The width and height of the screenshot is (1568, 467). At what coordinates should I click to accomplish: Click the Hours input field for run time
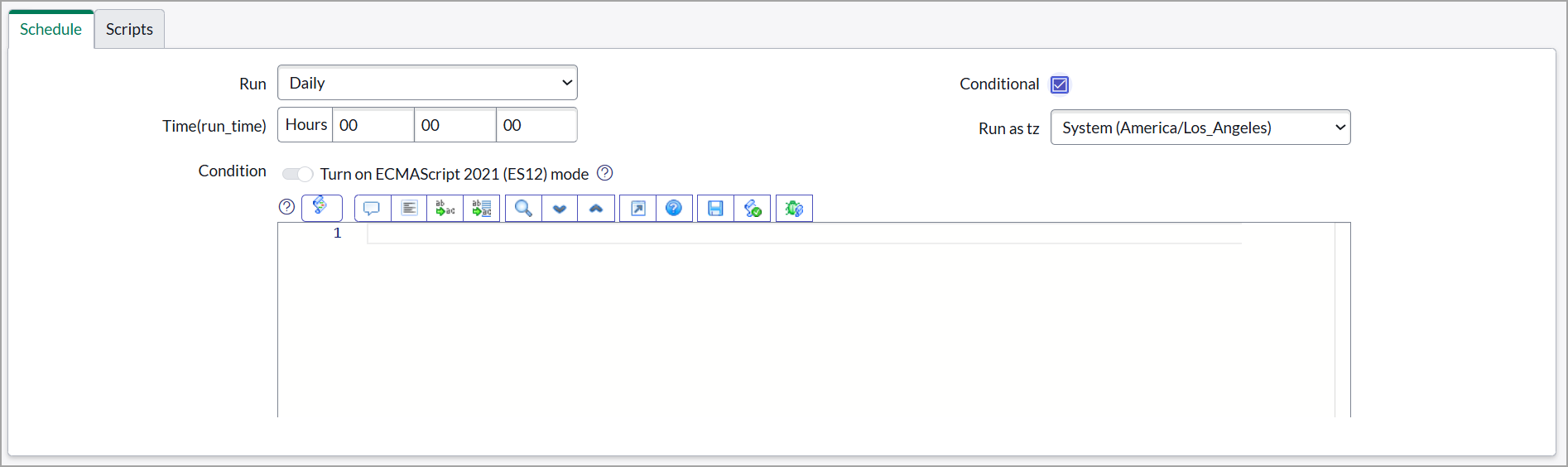[x=373, y=125]
